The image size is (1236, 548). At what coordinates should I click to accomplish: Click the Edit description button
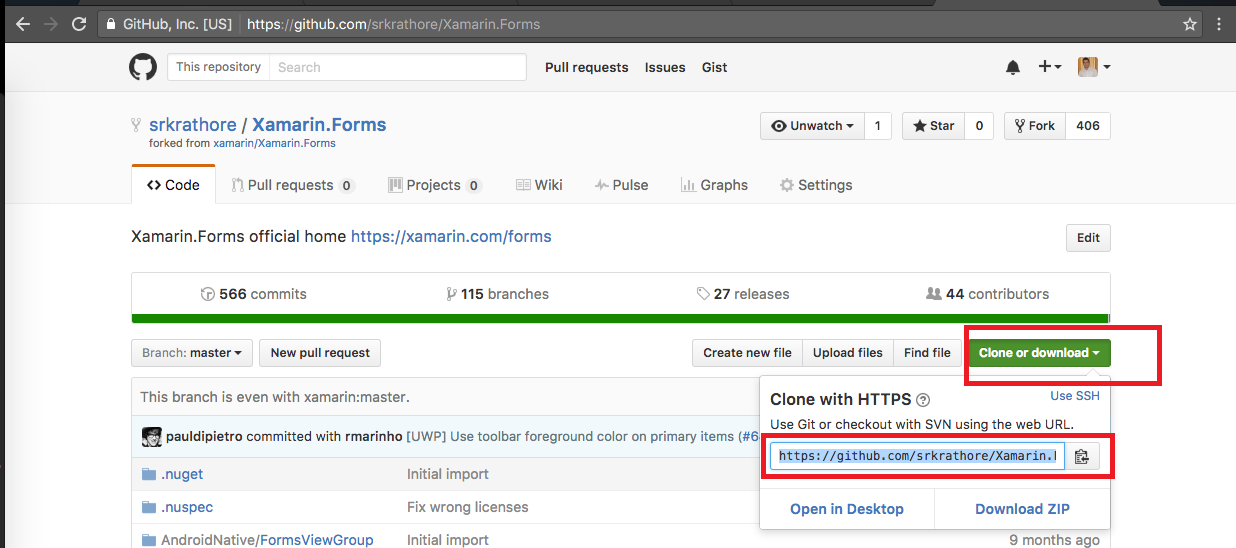[1088, 238]
